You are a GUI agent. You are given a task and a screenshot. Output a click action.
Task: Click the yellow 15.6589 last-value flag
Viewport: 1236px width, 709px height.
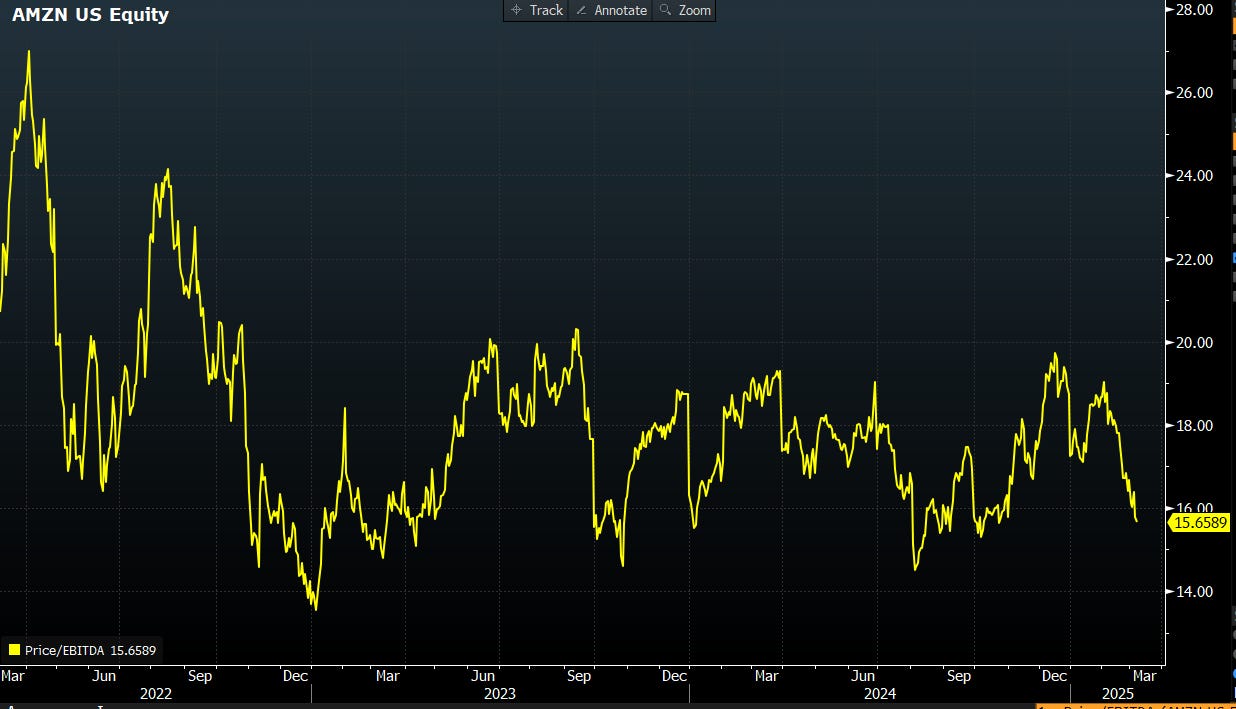[1199, 522]
